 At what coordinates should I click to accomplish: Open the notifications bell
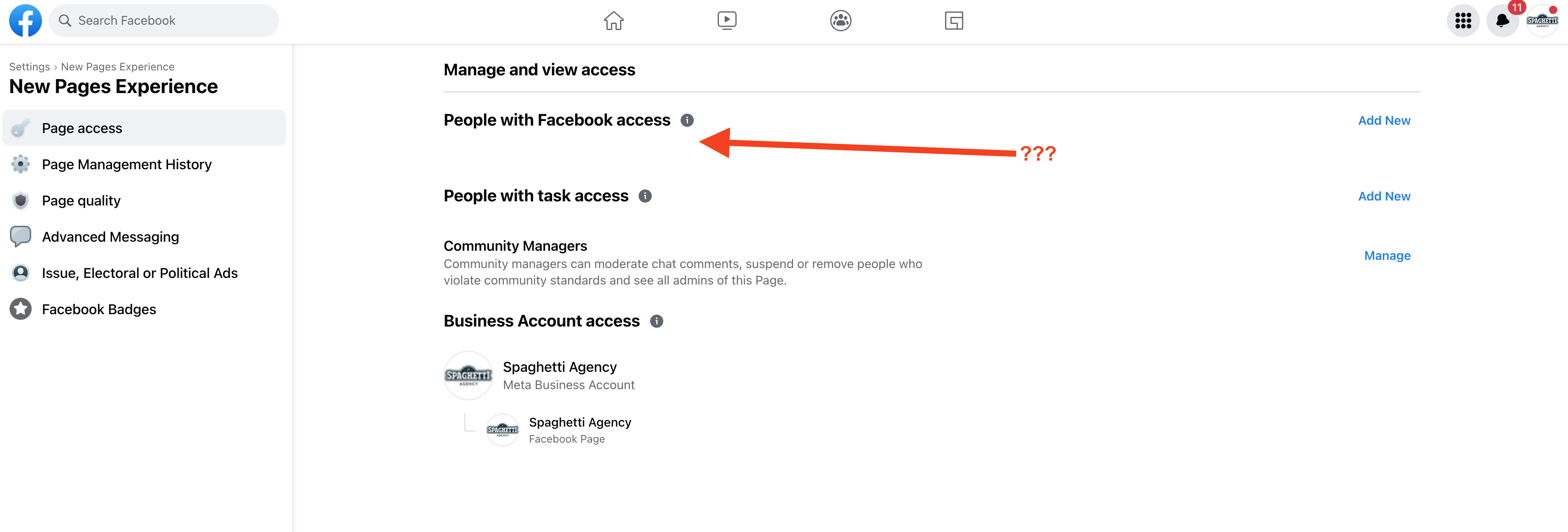1502,21
